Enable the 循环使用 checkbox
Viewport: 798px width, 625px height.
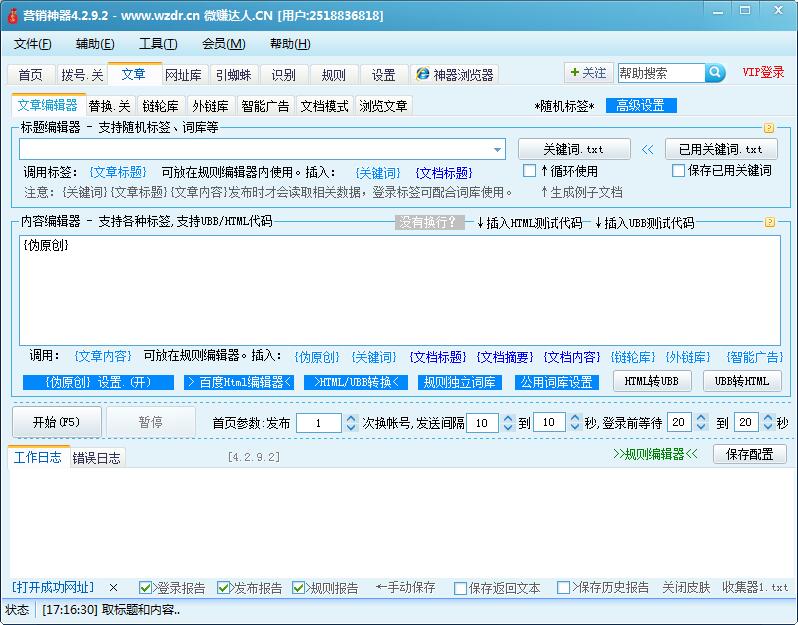pos(530,171)
